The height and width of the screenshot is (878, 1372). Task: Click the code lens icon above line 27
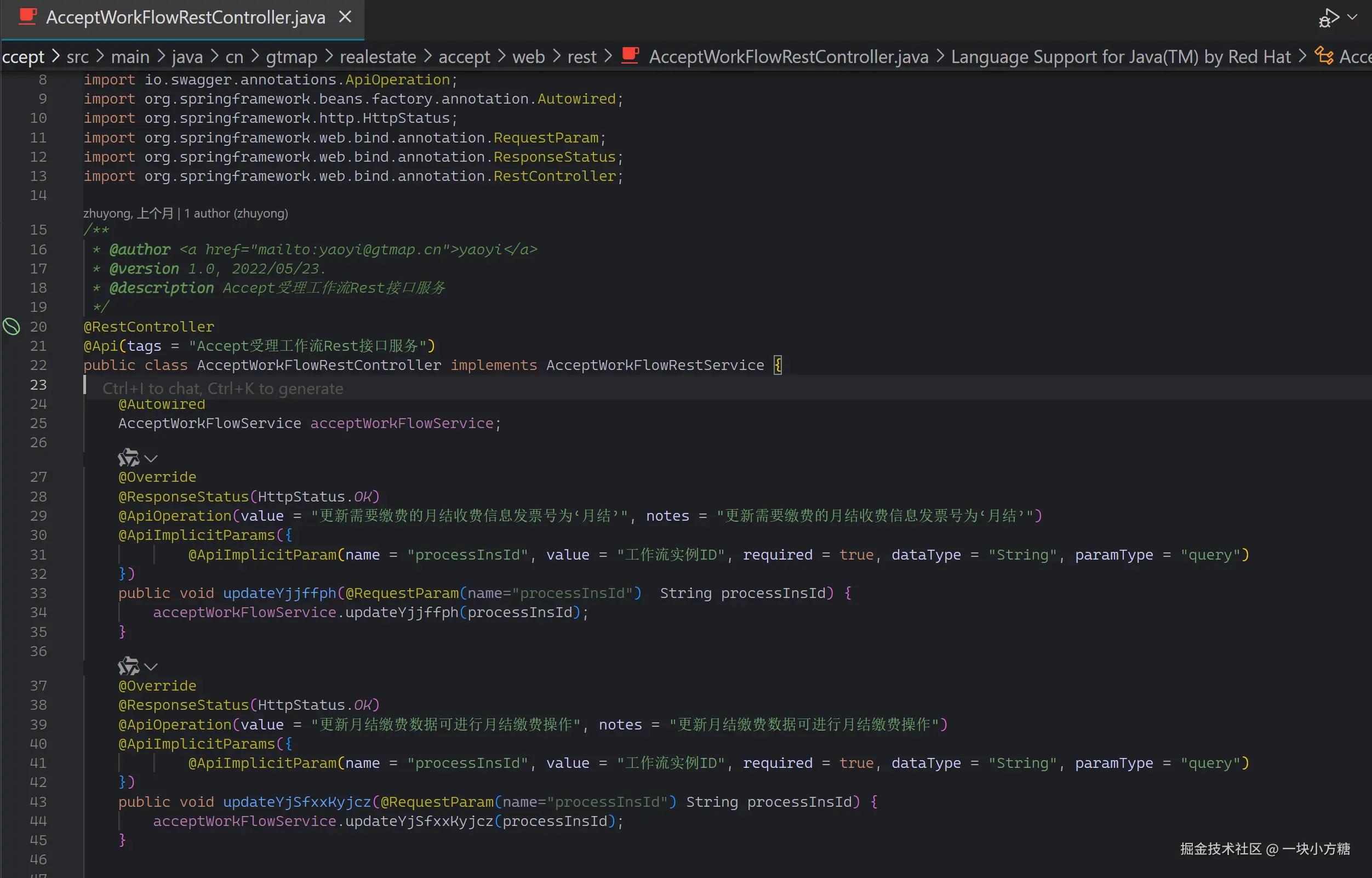coord(128,458)
